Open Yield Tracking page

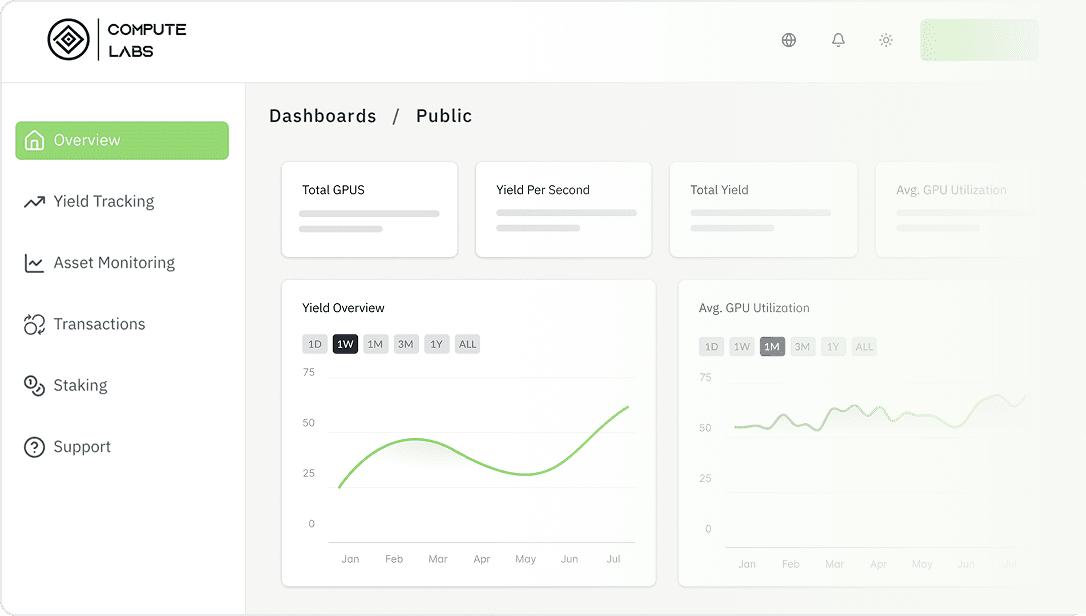pyautogui.click(x=104, y=202)
